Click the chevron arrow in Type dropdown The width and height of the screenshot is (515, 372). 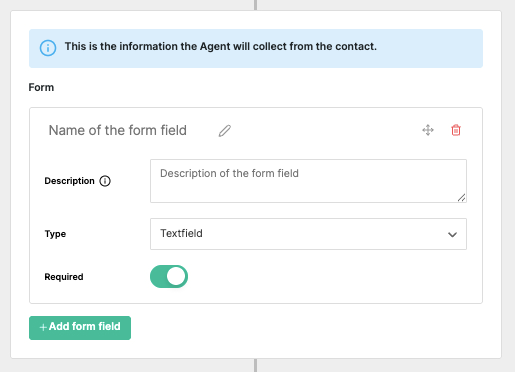(452, 235)
